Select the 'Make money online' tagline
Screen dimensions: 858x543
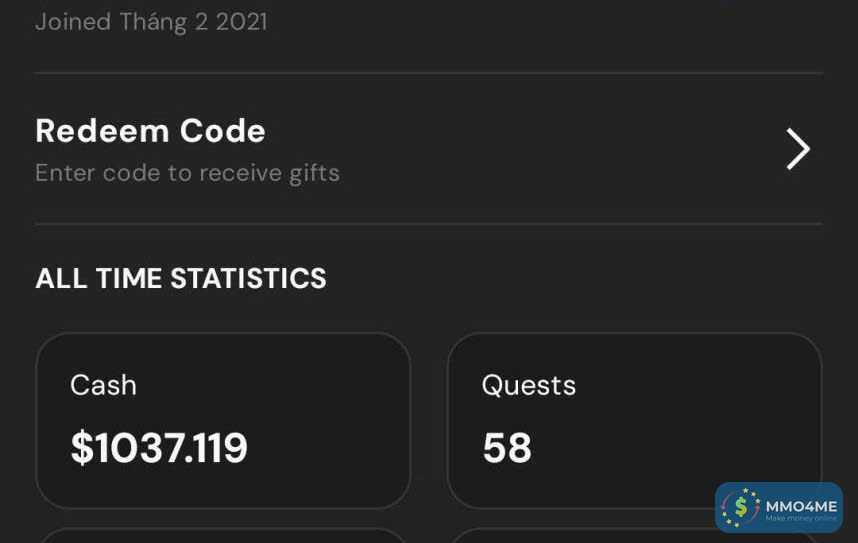(800, 519)
